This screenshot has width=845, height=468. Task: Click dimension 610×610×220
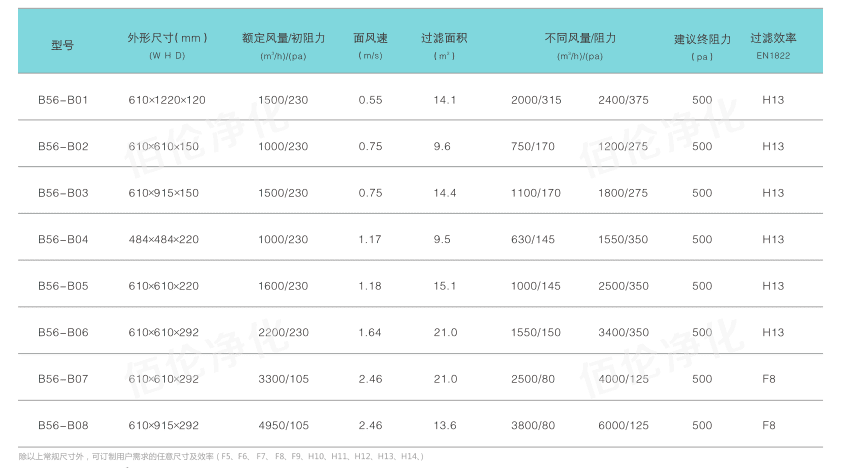(x=164, y=286)
